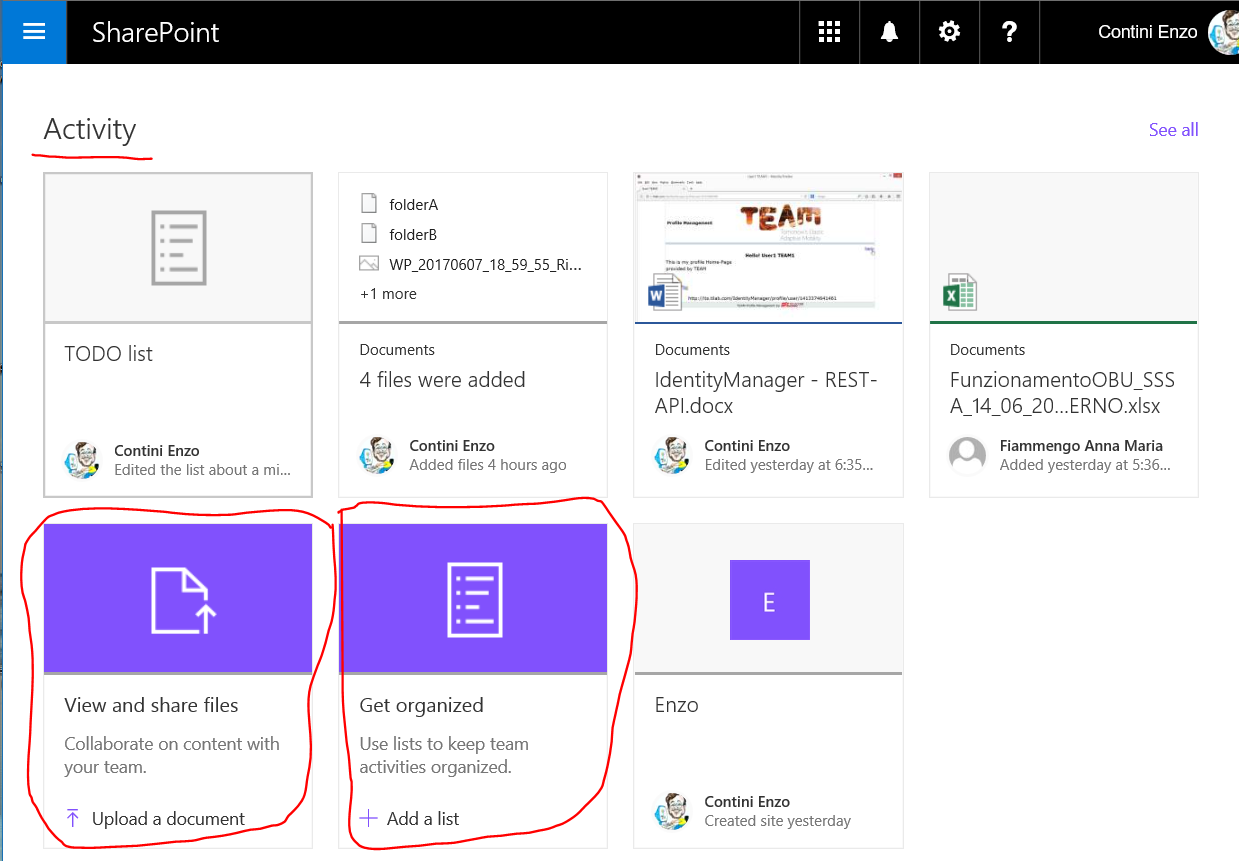This screenshot has width=1239, height=861.
Task: Click SharePoint title in header
Action: tap(155, 32)
